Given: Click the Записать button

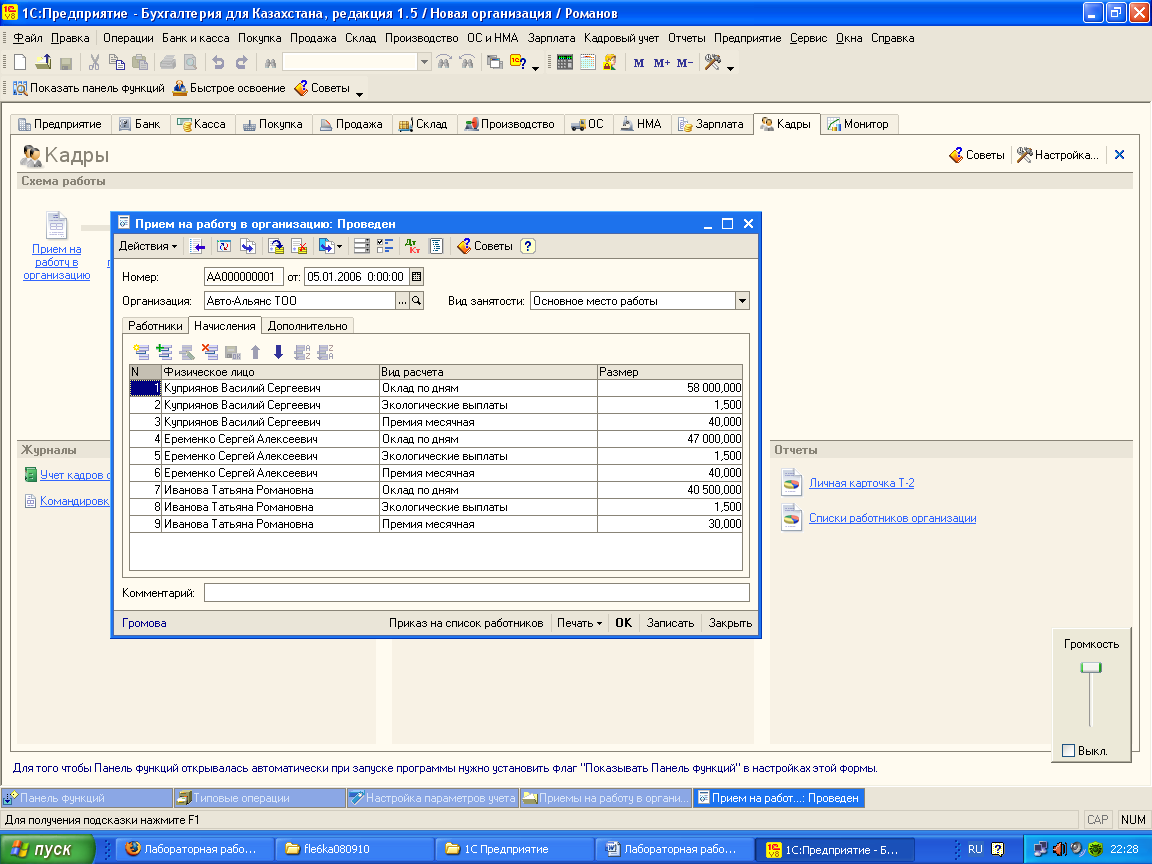Looking at the screenshot, I should click(670, 623).
